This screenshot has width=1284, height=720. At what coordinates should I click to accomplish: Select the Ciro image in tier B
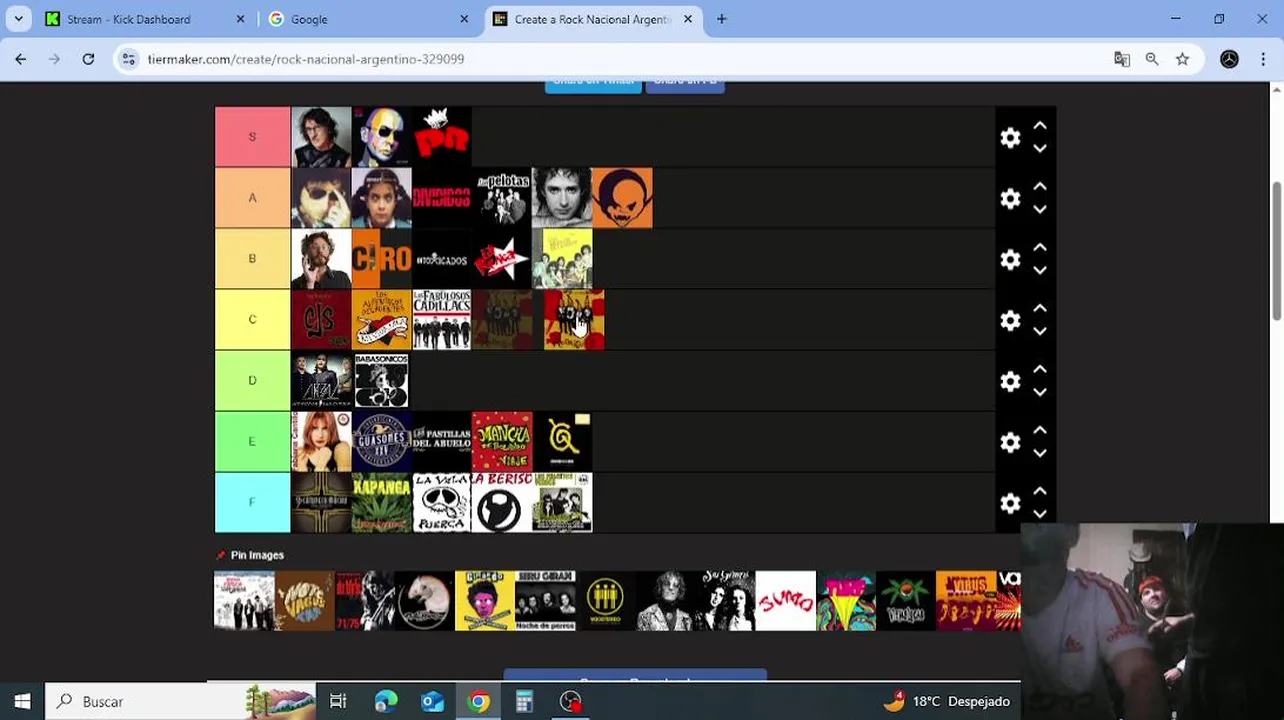(381, 259)
